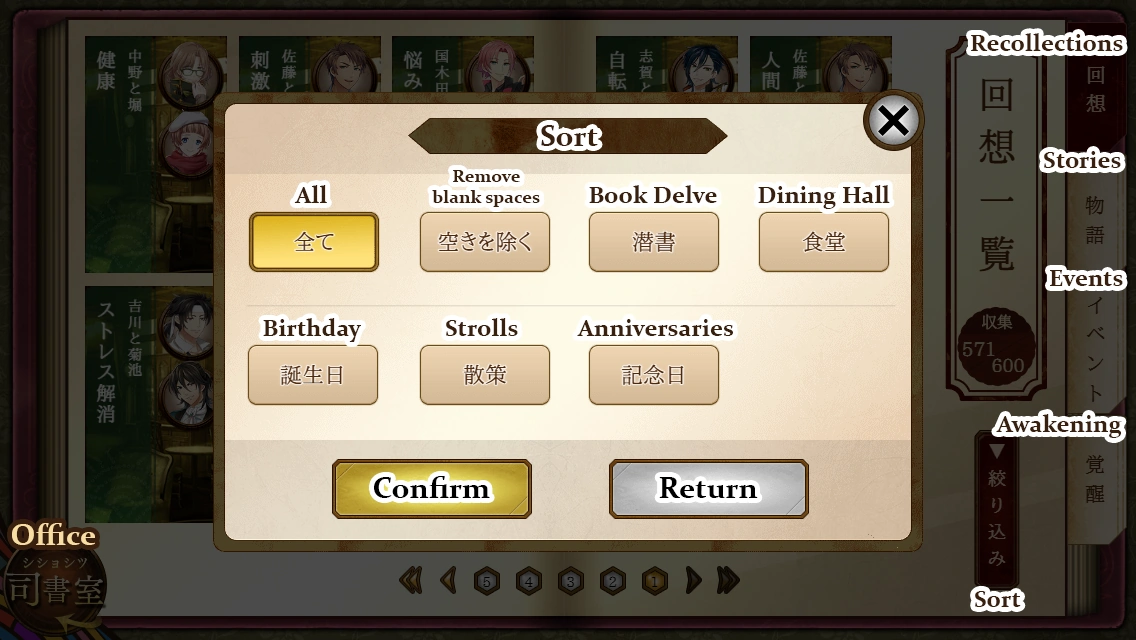Select page 3 hexagon icon
The width and height of the screenshot is (1136, 640).
coord(570,581)
